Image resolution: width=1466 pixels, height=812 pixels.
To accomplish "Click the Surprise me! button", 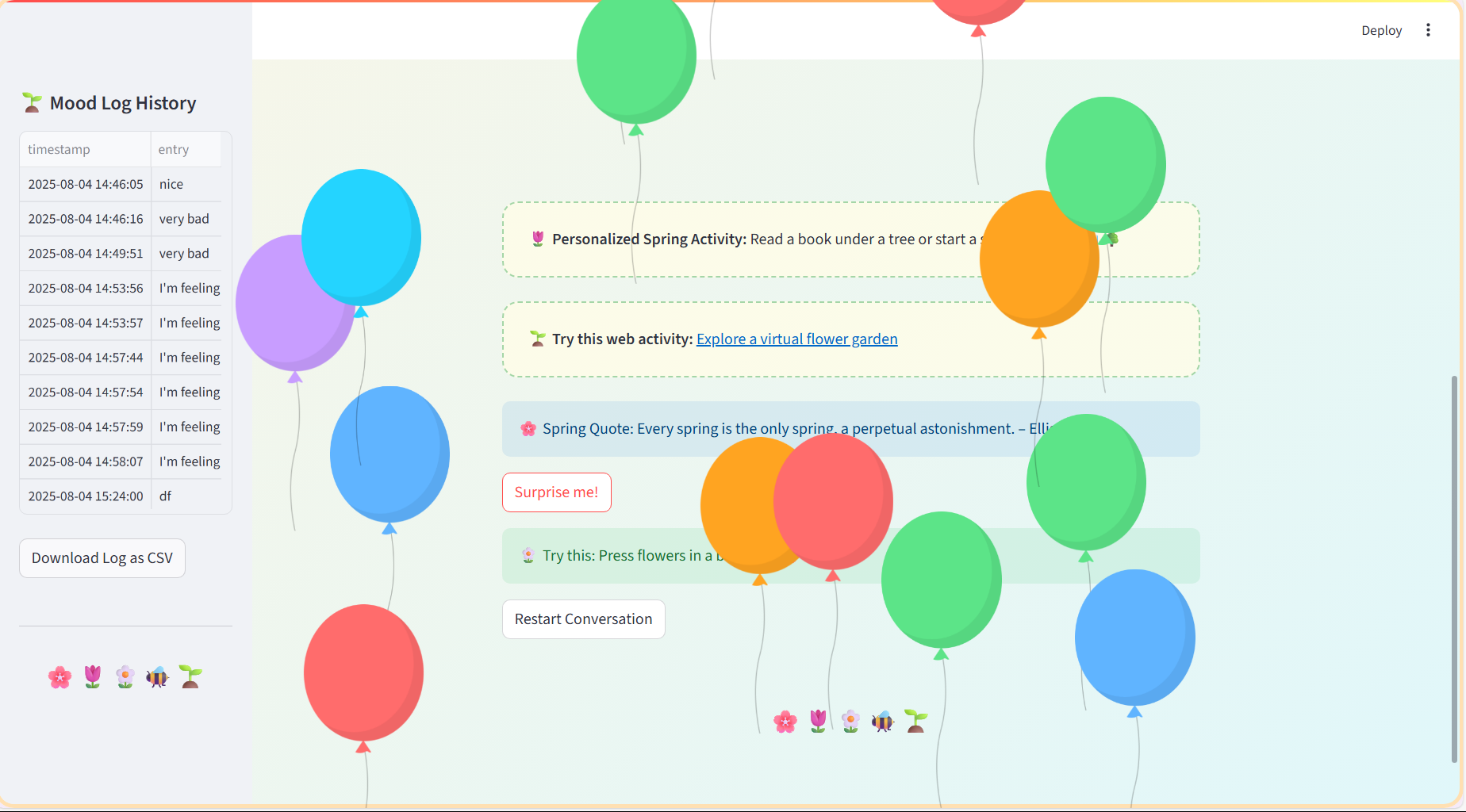I will tap(556, 492).
